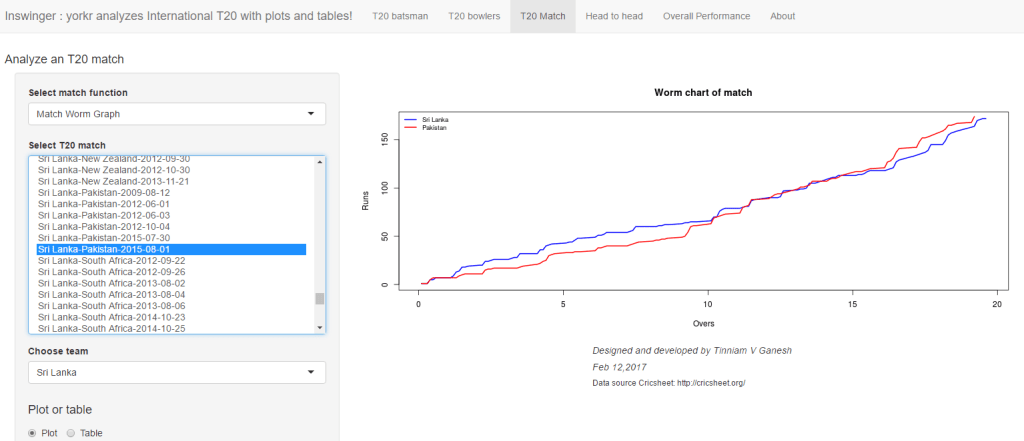Viewport: 1024px width, 441px height.
Task: Select Sri Lanka-South Africa-2012-09-22 match
Action: [x=110, y=260]
